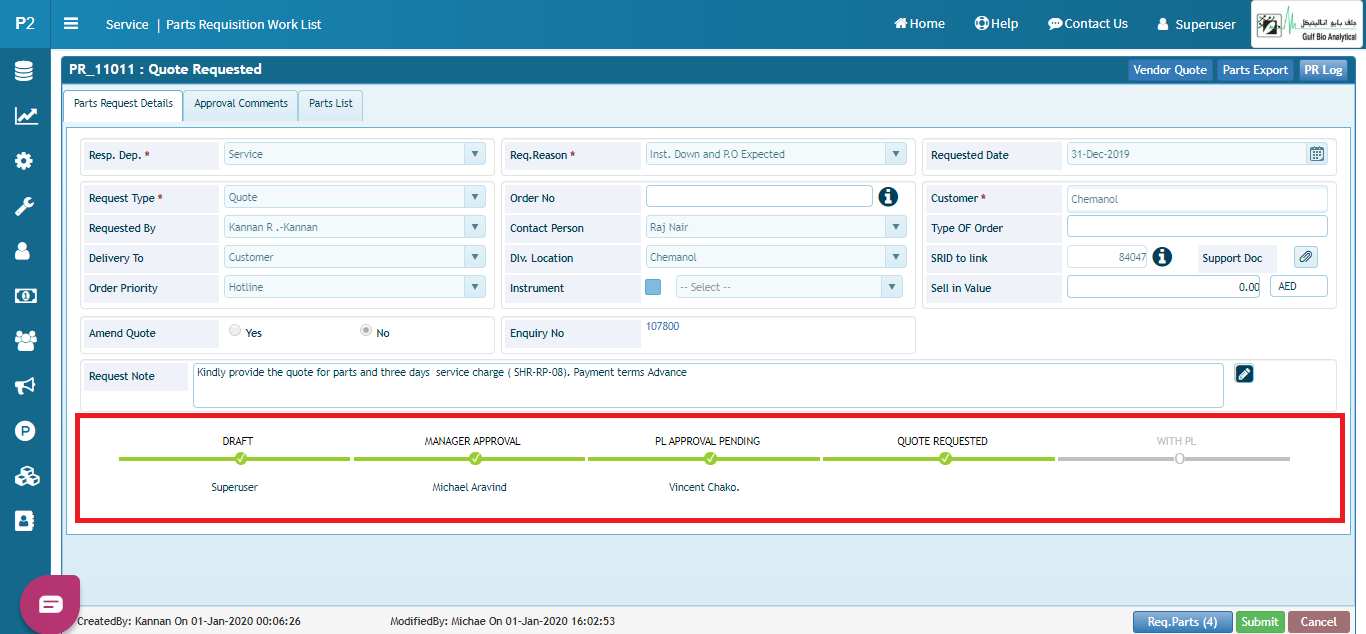
Task: Click Parts Requisition Work List breadcrumb
Action: pos(244,24)
